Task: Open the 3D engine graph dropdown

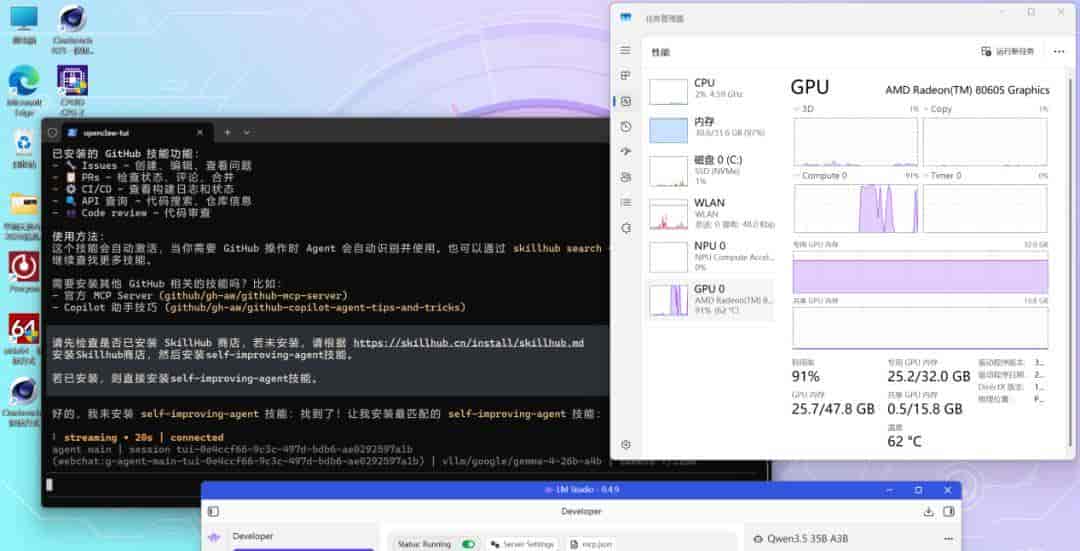Action: click(x=804, y=109)
